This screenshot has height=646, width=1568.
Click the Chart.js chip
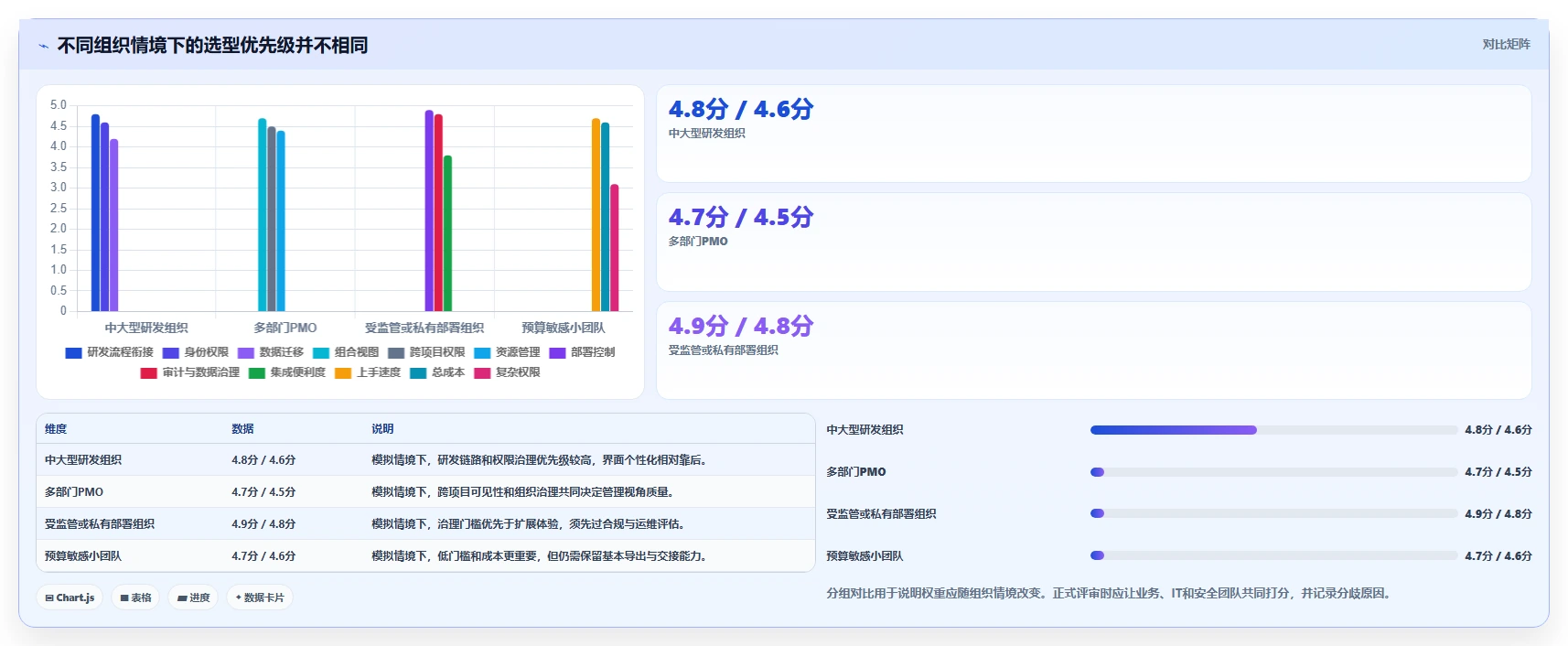point(70,598)
